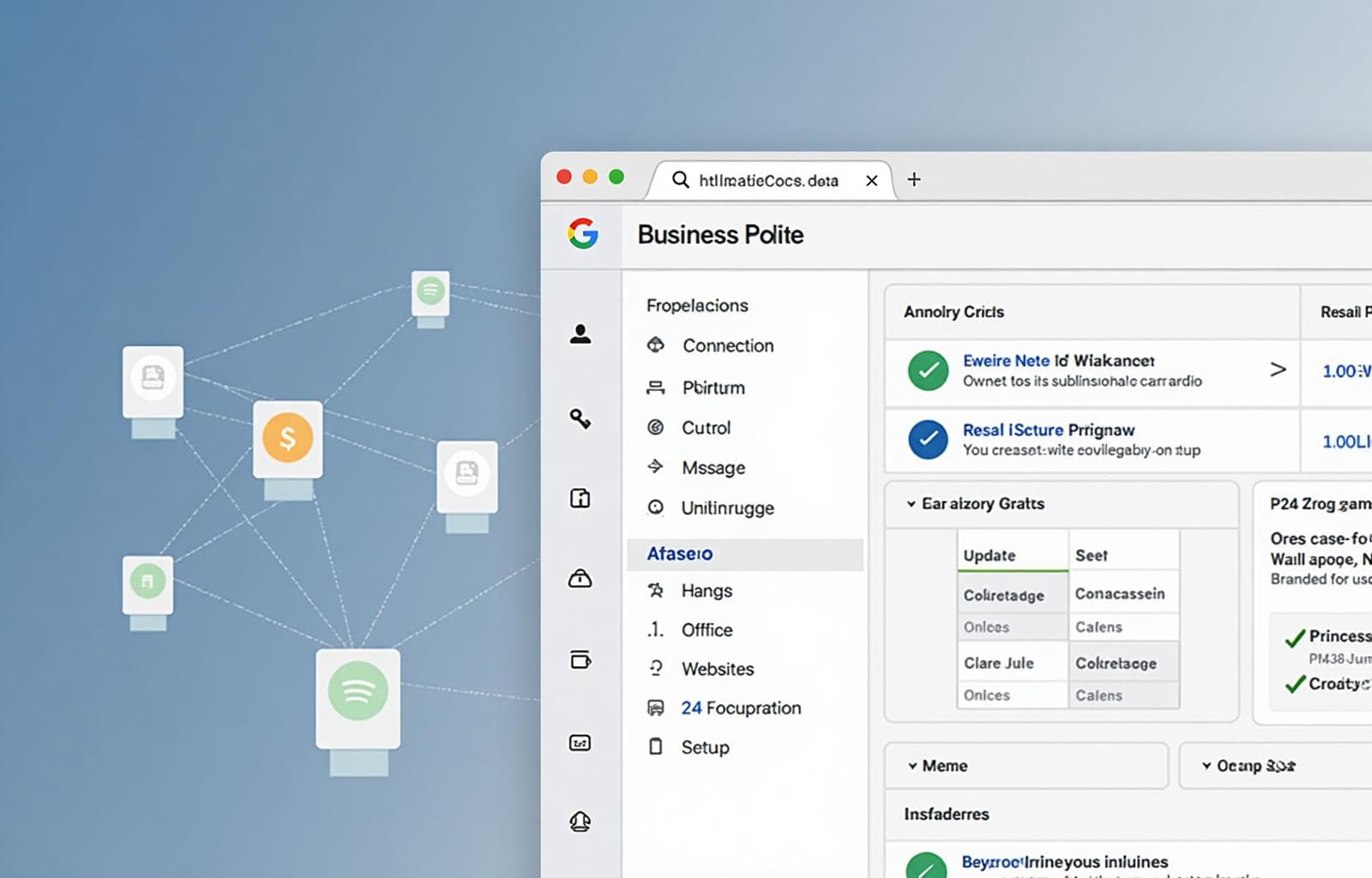Select the Connection icon in the sidebar
Image resolution: width=1372 pixels, height=878 pixels.
pyautogui.click(x=657, y=346)
